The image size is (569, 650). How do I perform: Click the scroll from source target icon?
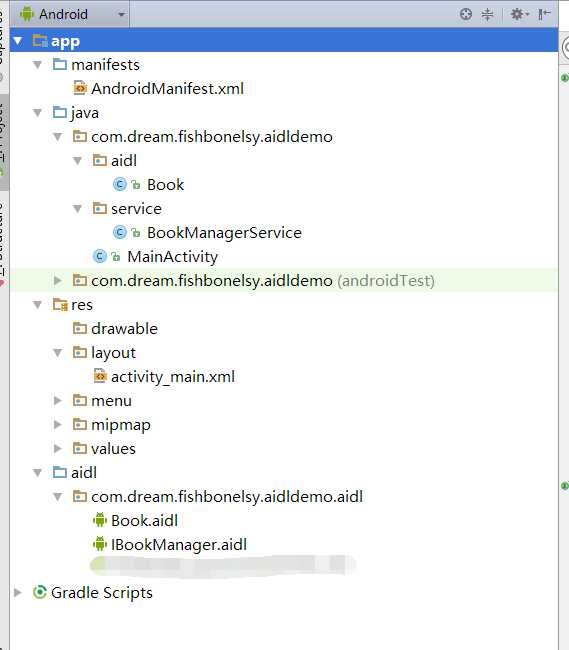[466, 14]
